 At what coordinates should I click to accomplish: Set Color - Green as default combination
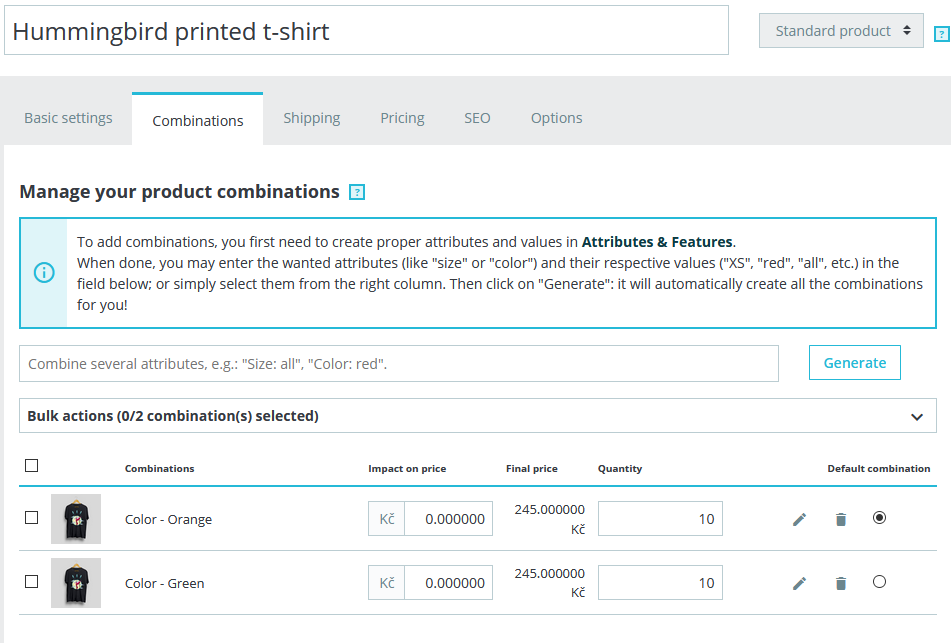coord(879,582)
